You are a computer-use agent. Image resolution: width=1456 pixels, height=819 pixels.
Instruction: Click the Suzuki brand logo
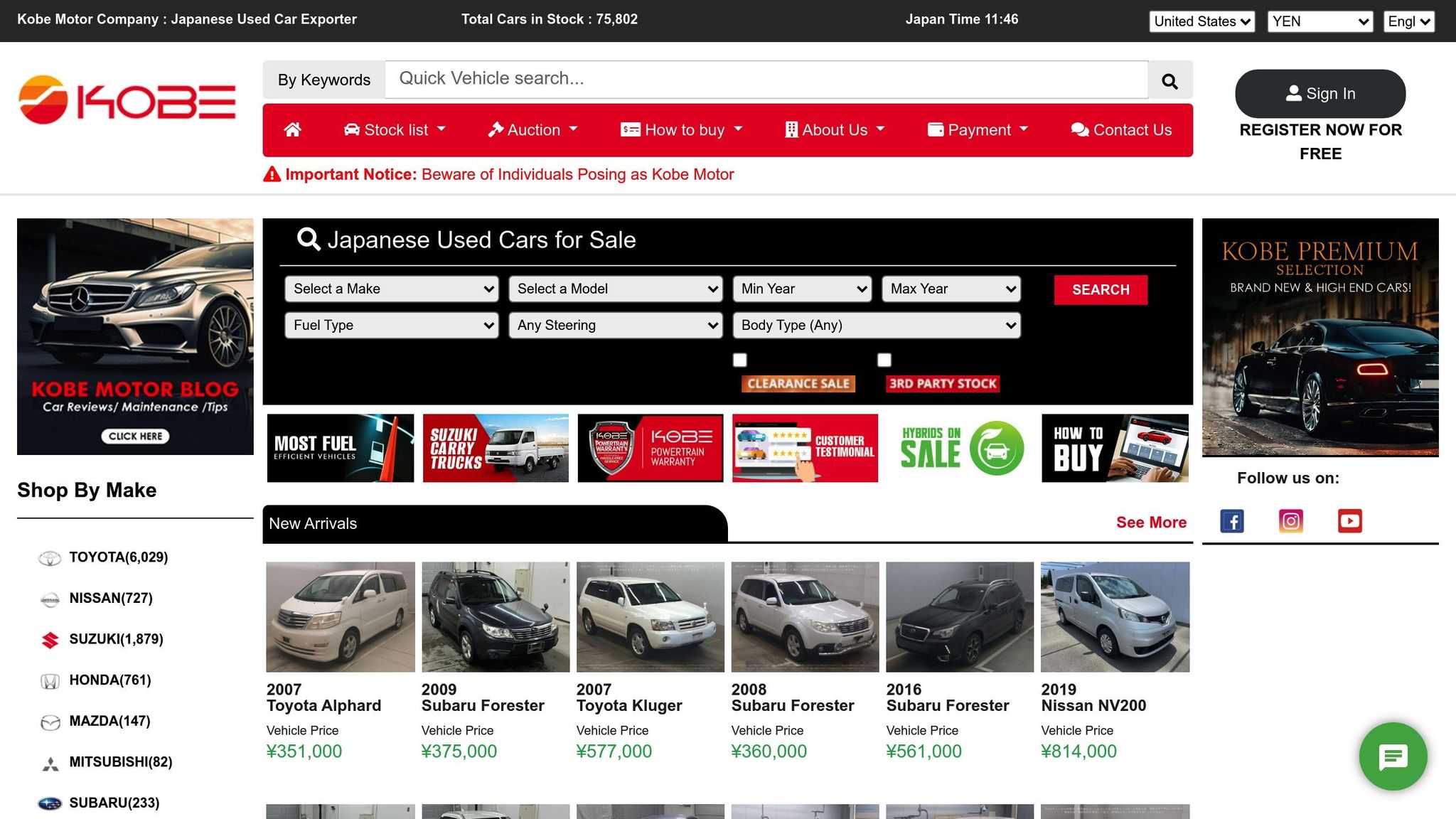(50, 640)
